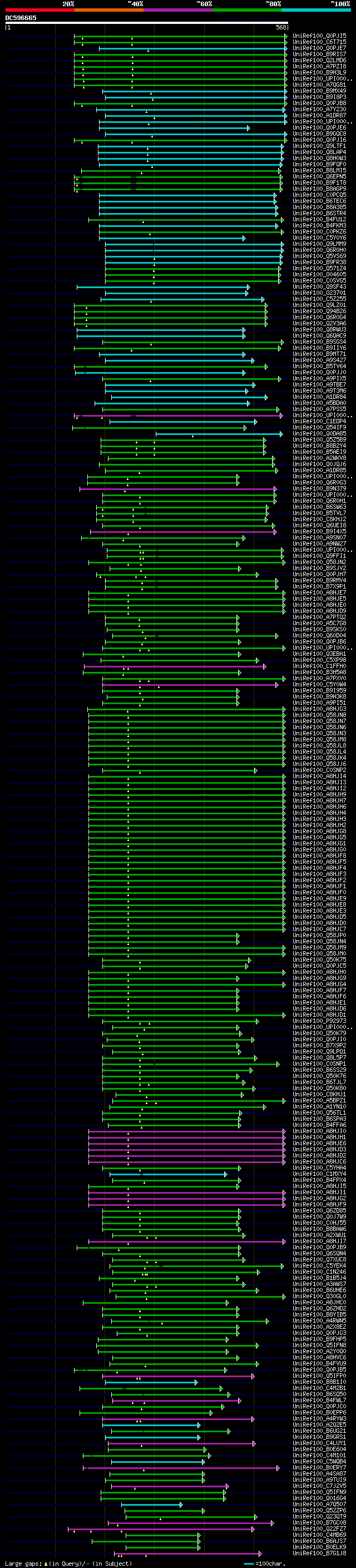Select the UniRef100_C4LUY1 label
The image size is (356, 1568).
point(319,1443)
